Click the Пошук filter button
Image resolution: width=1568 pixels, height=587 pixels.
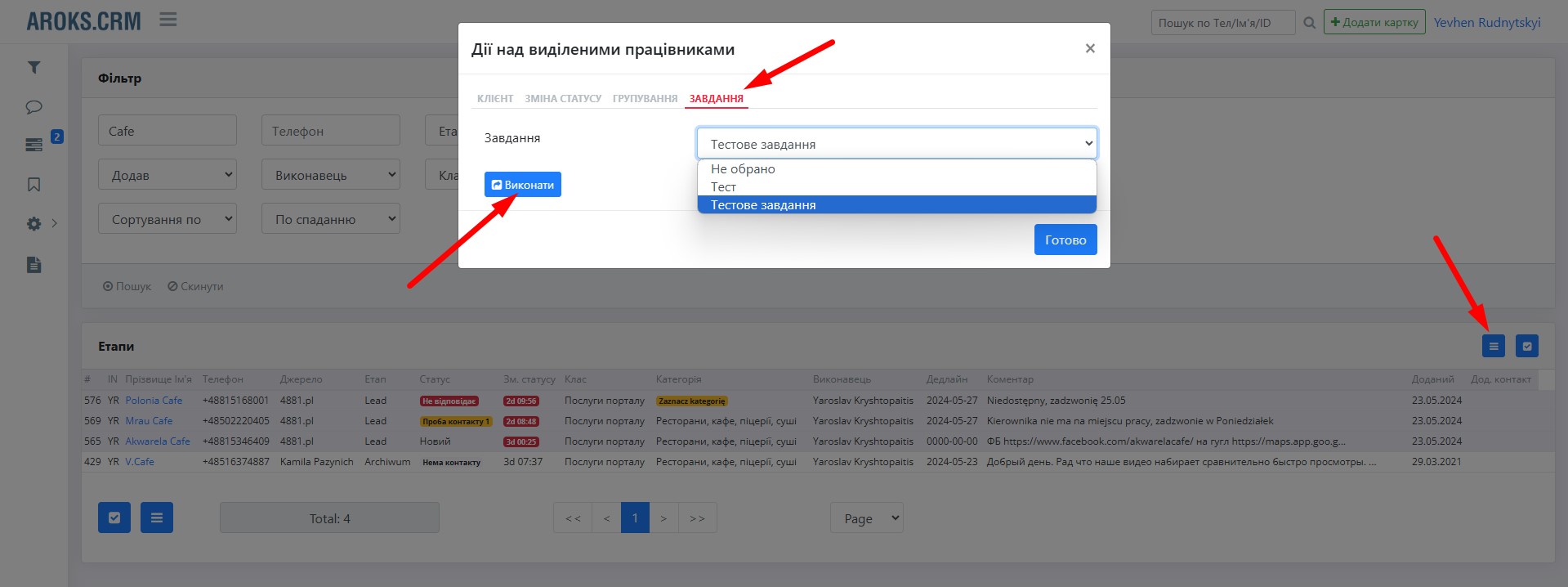click(127, 286)
